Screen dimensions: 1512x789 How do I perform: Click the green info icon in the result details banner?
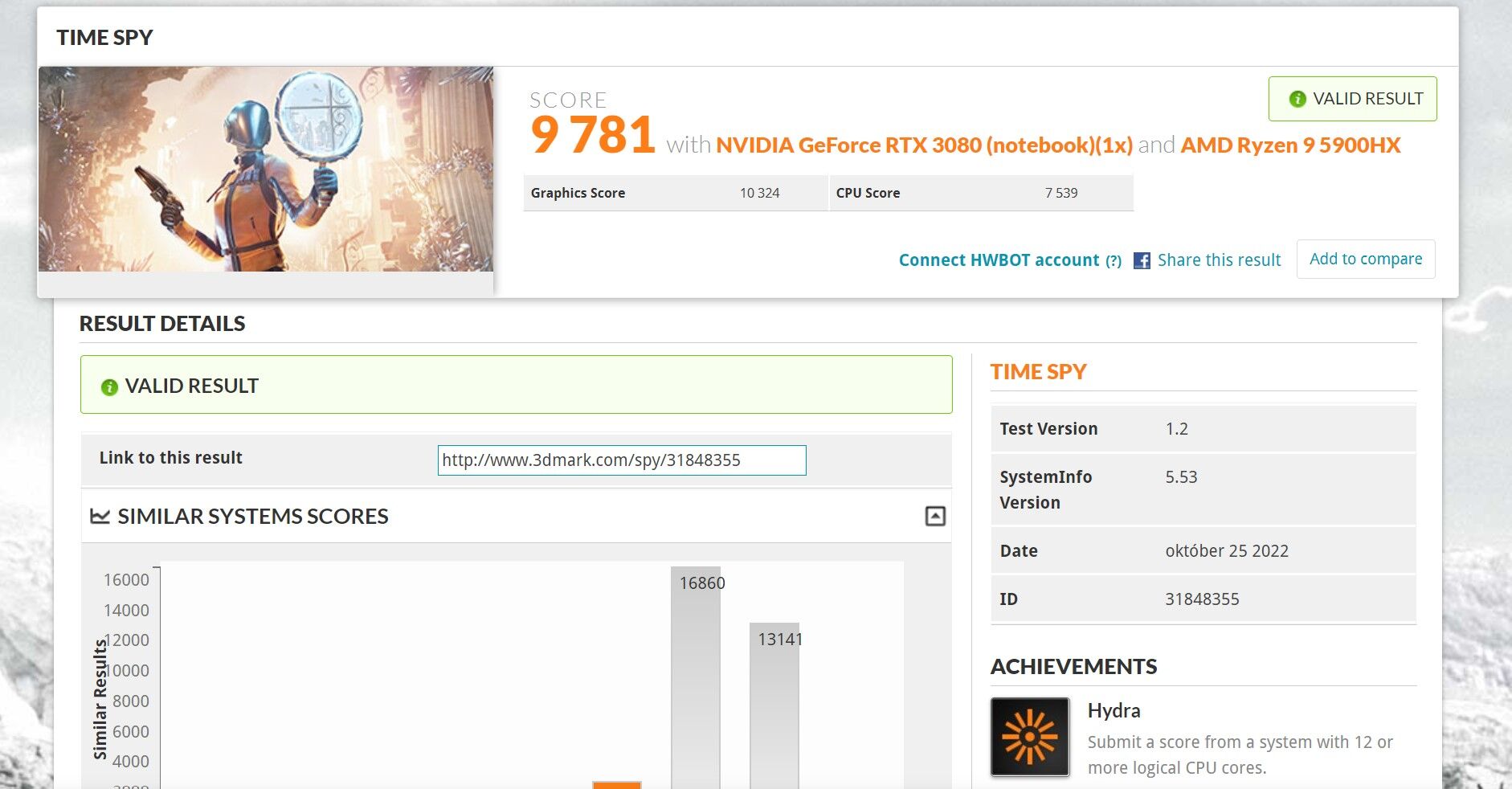(109, 387)
